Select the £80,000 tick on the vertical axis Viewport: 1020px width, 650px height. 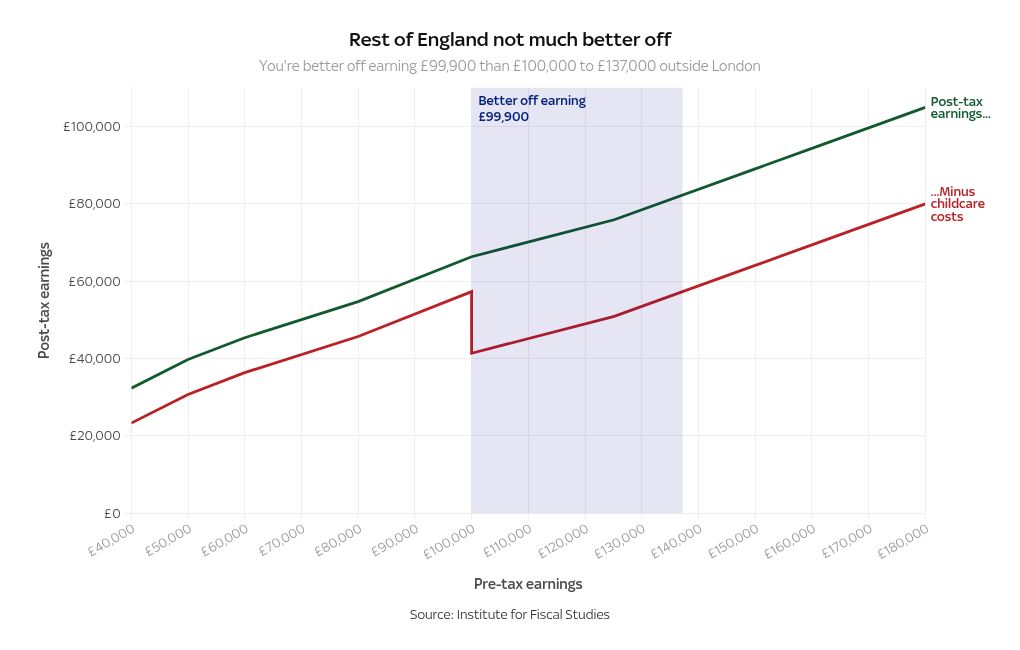point(94,204)
